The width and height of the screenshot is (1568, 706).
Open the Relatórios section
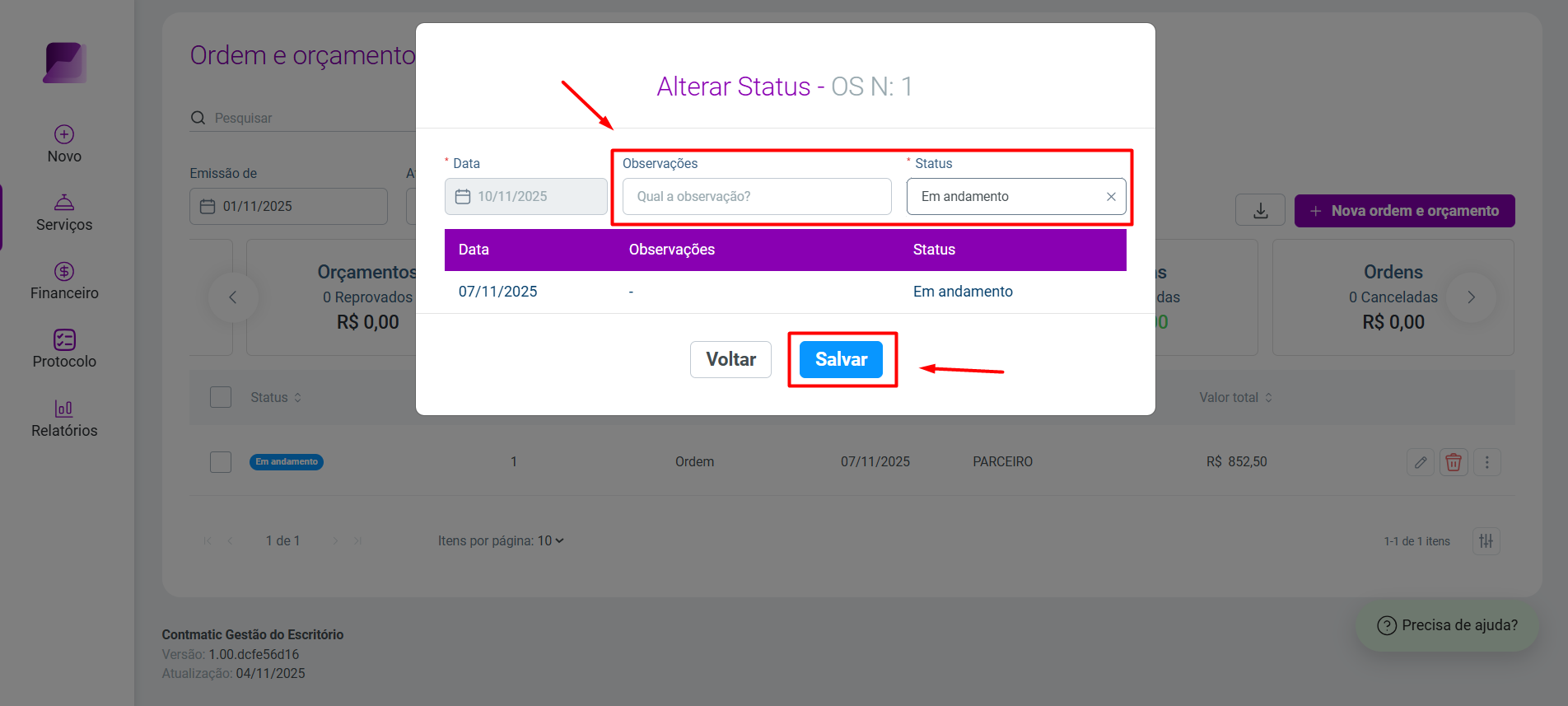click(64, 418)
